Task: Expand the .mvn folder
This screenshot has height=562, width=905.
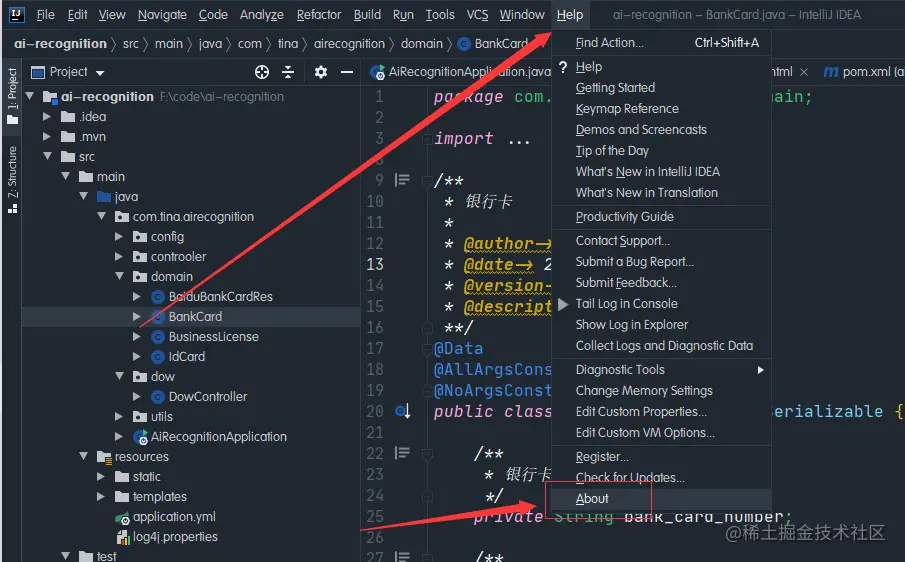Action: tap(47, 137)
